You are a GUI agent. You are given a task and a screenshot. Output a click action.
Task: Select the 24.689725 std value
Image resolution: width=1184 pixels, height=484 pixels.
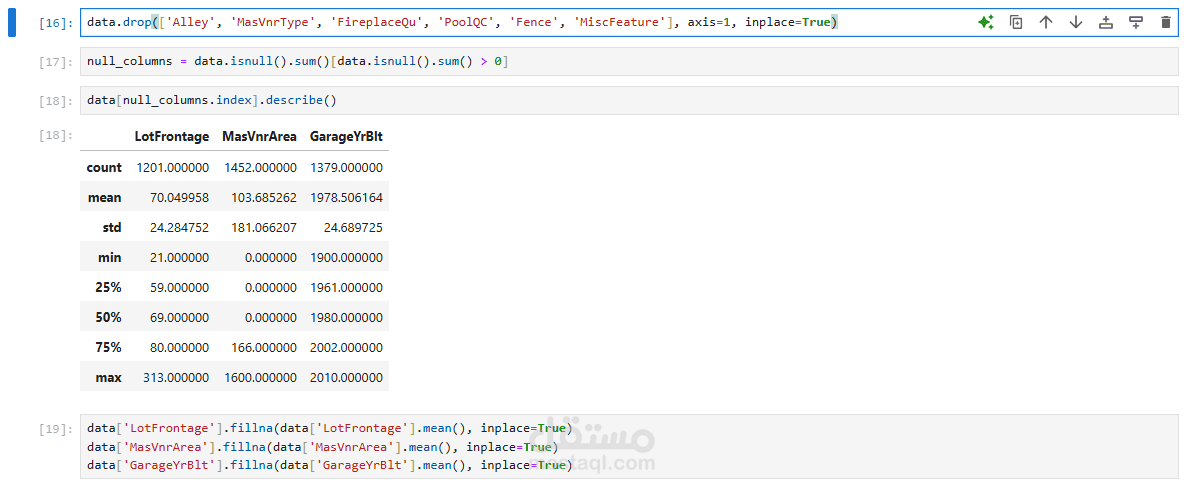coord(353,227)
